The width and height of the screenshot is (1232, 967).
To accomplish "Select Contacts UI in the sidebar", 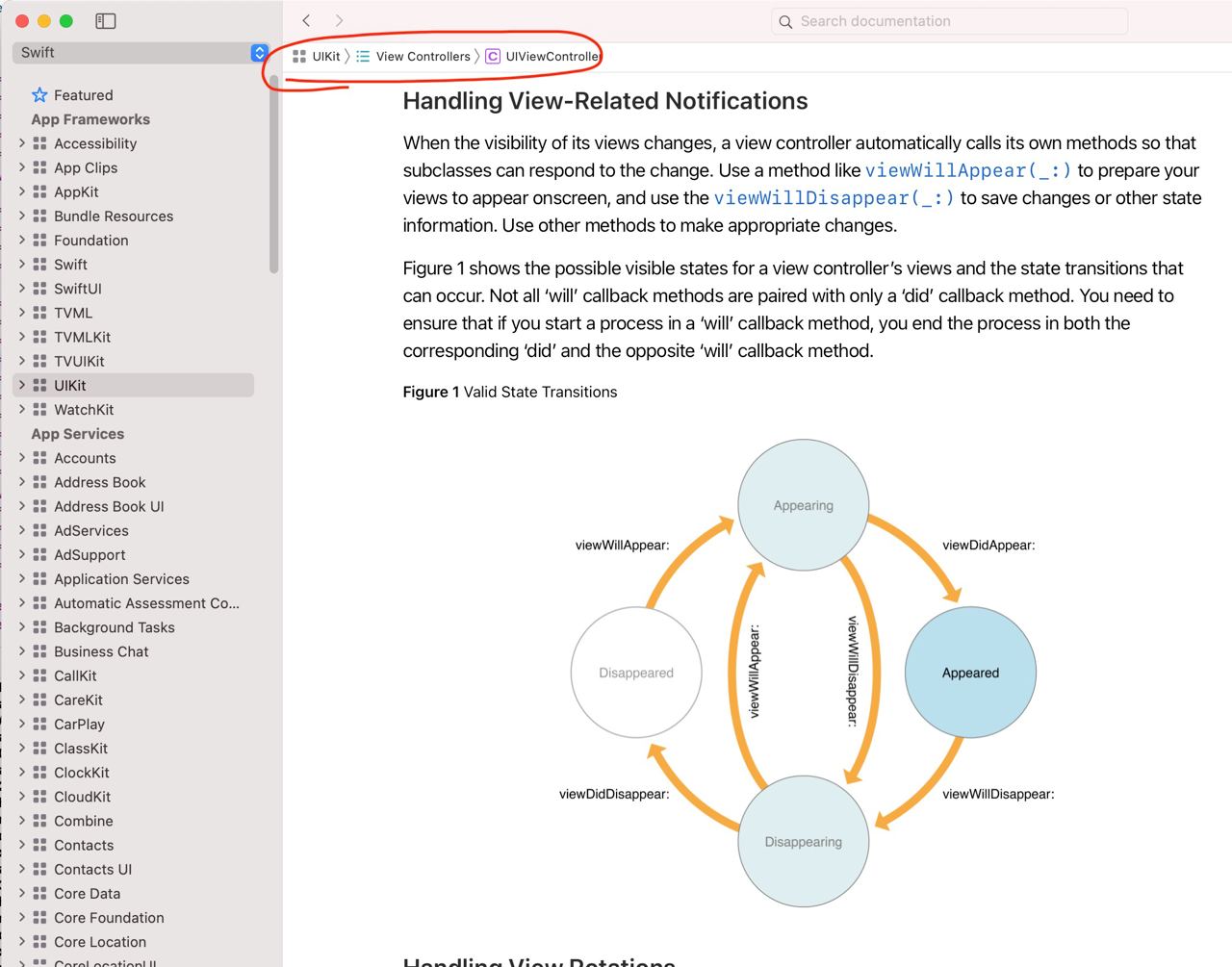I will [x=92, y=869].
